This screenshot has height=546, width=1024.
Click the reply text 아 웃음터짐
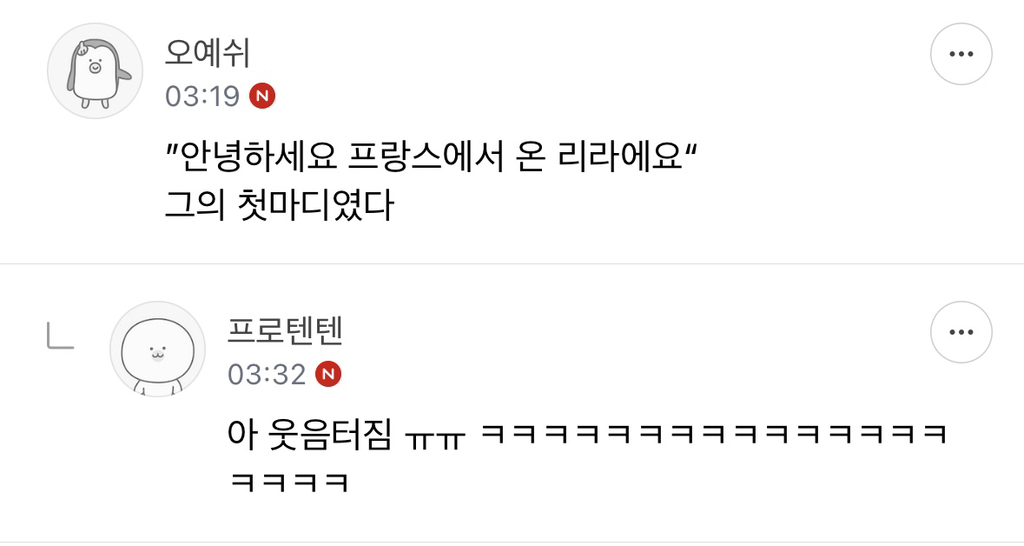310,434
